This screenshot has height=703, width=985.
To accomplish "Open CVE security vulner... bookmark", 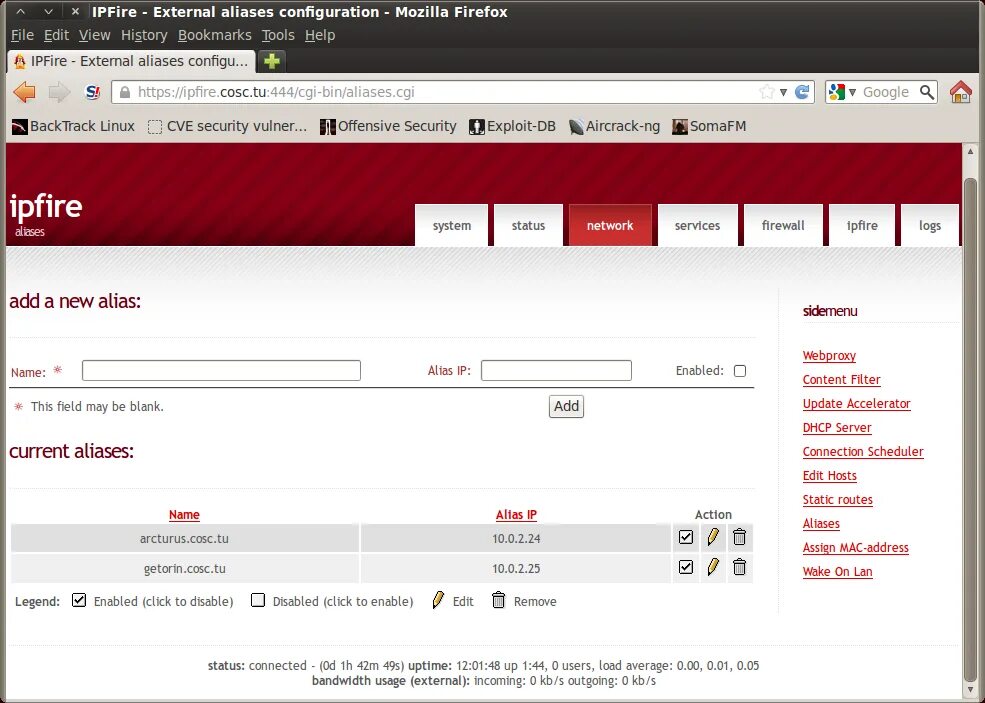I will (x=227, y=126).
